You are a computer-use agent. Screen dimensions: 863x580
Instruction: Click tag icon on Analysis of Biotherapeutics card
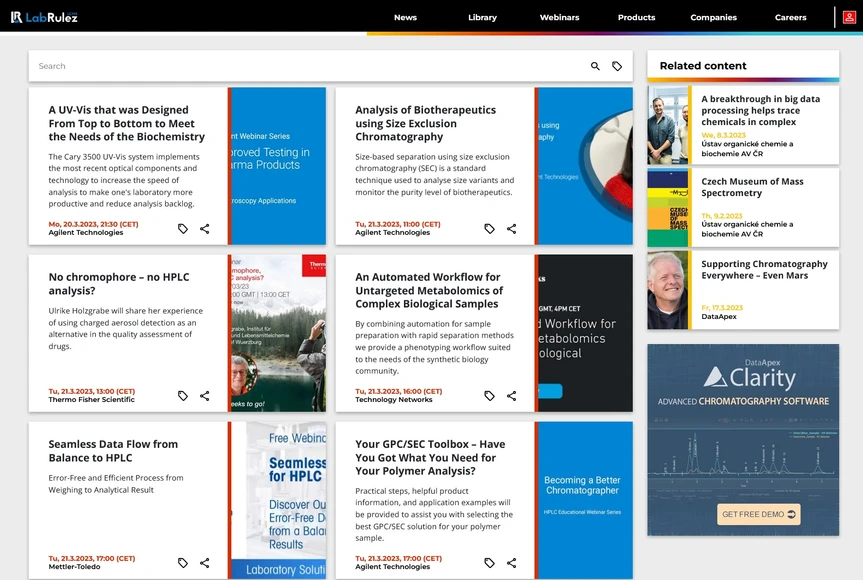(489, 228)
